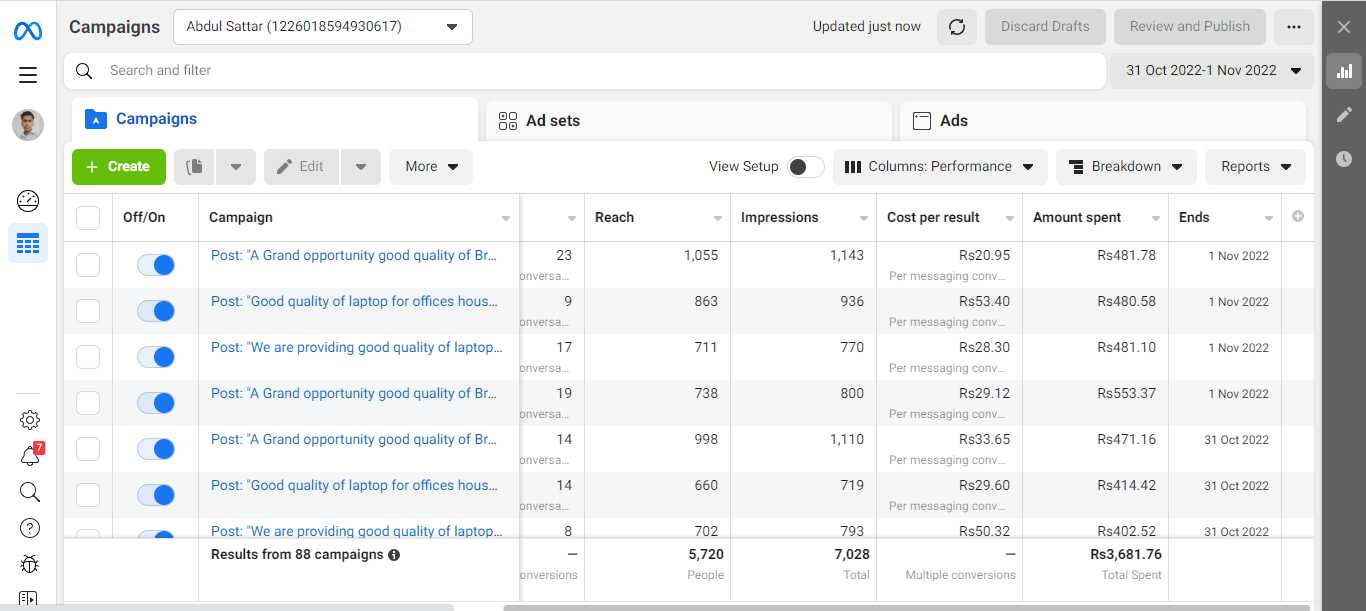The image size is (1366, 611).
Task: Open the hamburger menu in left sidebar
Action: click(28, 75)
